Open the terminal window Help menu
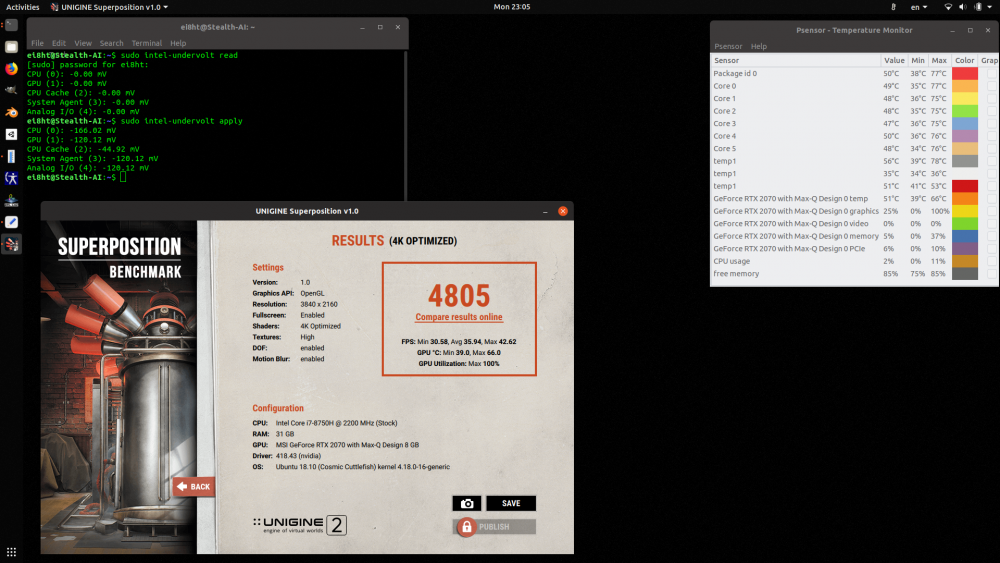The image size is (1000, 563). 178,43
